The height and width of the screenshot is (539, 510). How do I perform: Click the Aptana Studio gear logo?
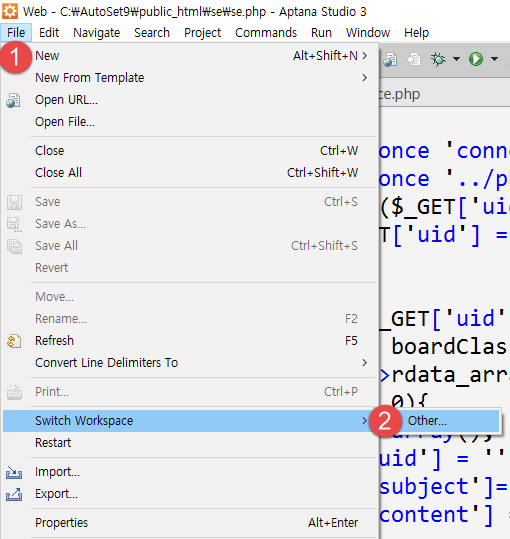[x=10, y=11]
